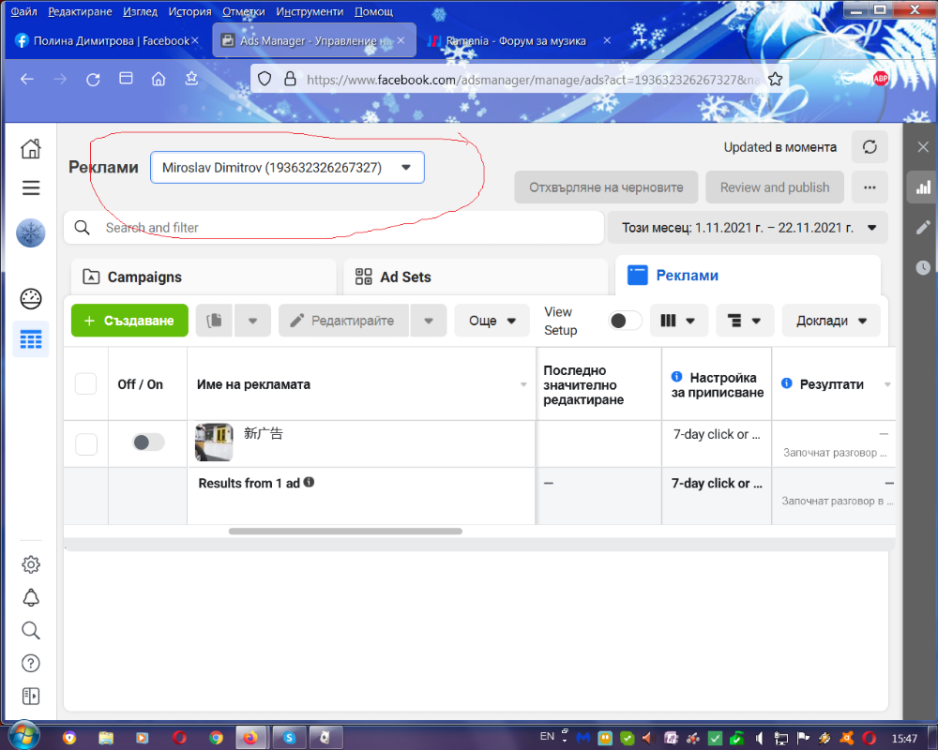This screenshot has width=938, height=750.
Task: Select the Реклами tab
Action: 748,275
